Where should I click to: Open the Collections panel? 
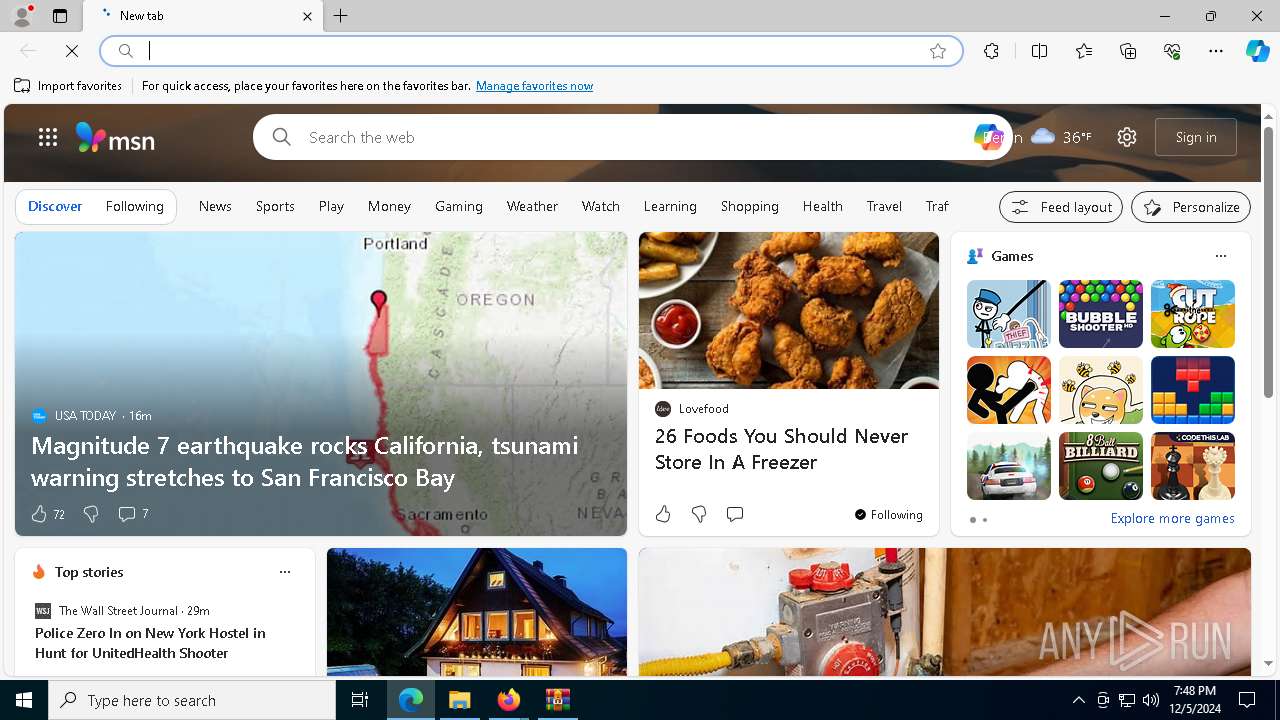[1128, 51]
